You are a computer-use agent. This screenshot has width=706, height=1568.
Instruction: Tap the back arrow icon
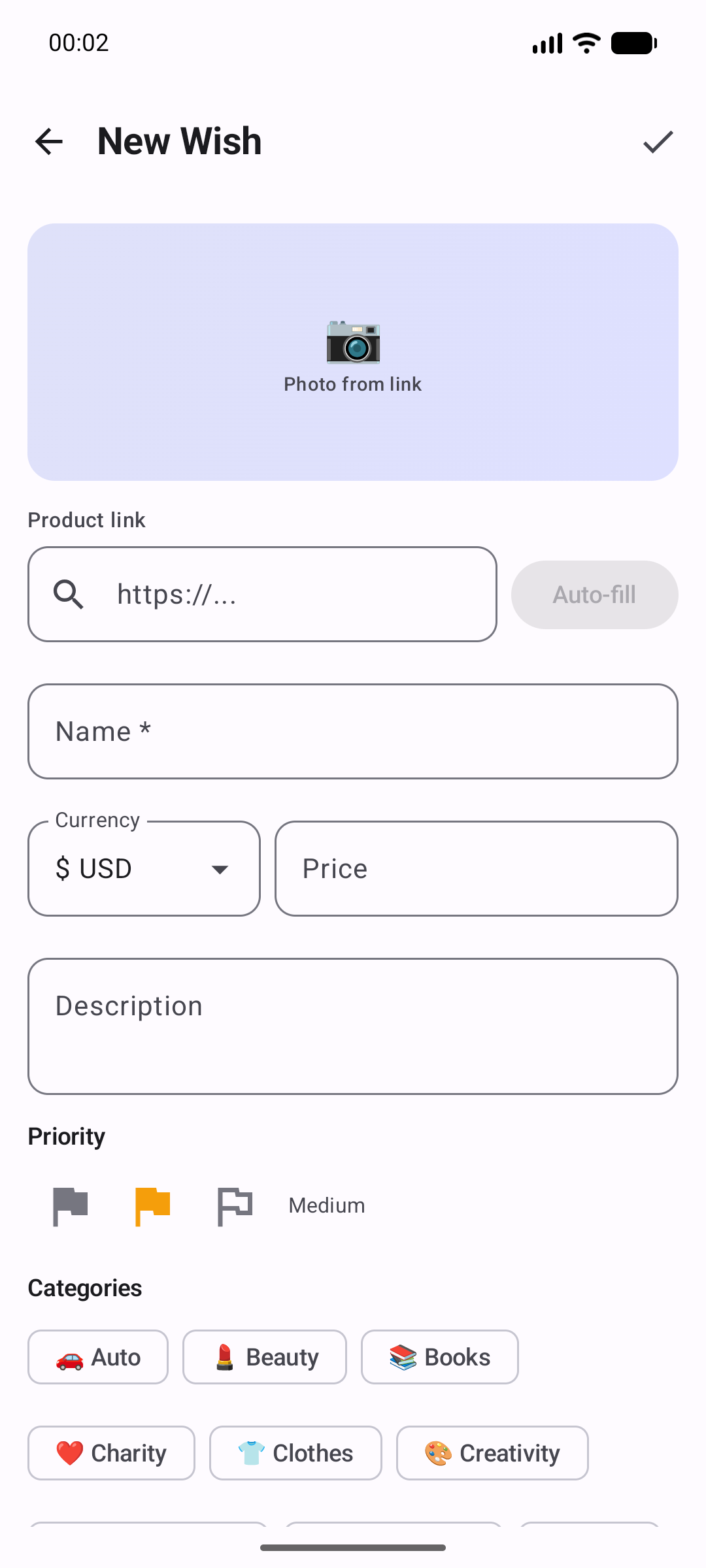pyautogui.click(x=49, y=142)
